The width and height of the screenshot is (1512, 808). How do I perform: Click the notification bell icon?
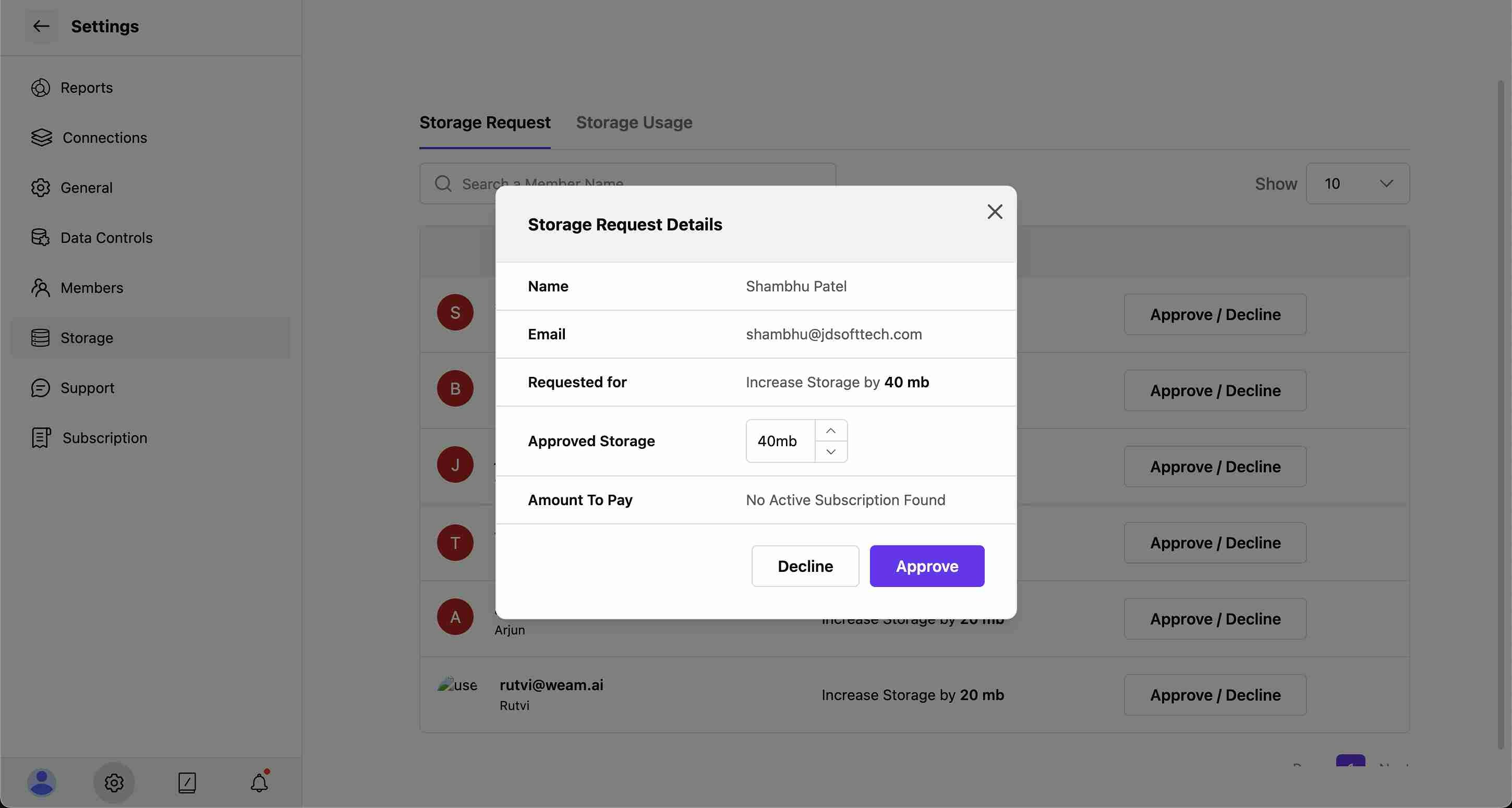coord(259,782)
